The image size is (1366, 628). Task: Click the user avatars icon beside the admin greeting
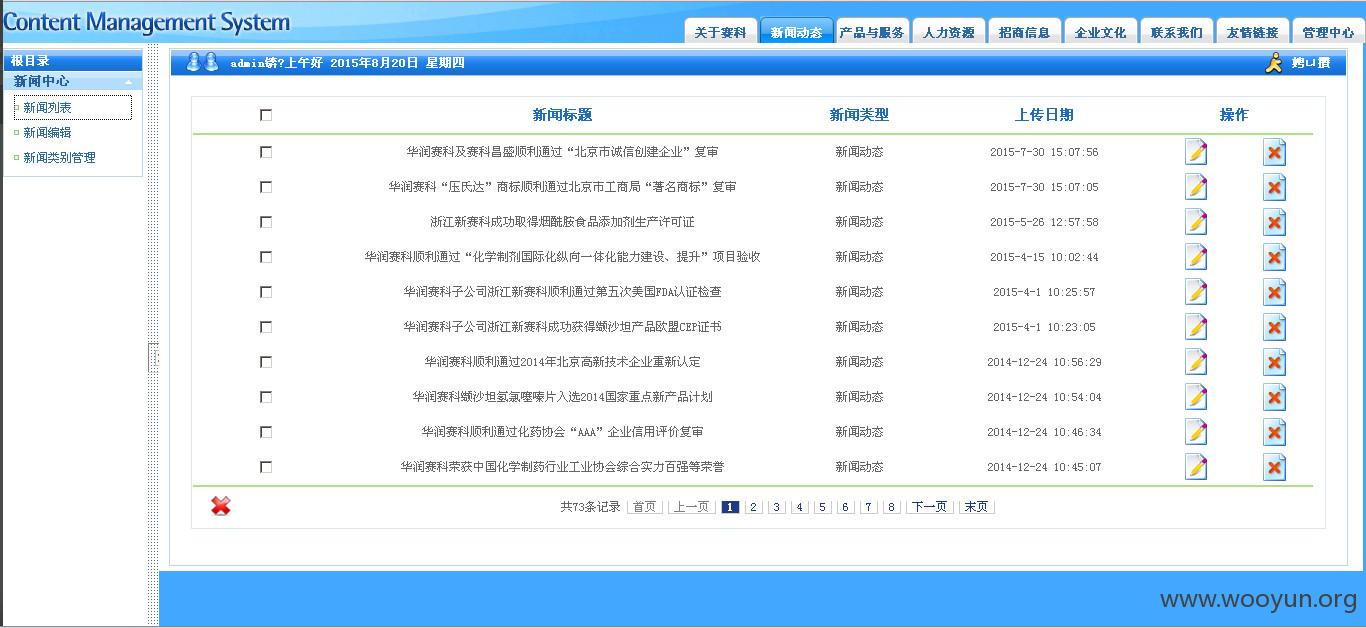203,62
